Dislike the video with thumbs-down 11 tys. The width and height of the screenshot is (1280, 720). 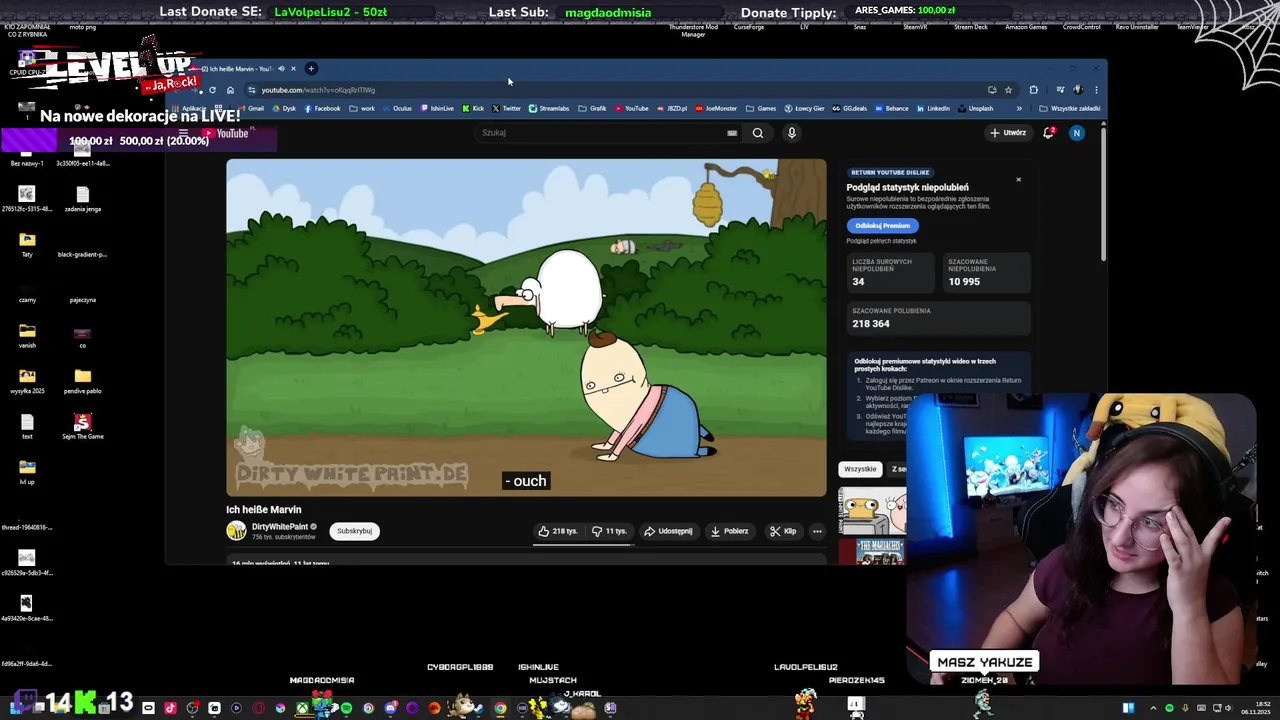609,531
